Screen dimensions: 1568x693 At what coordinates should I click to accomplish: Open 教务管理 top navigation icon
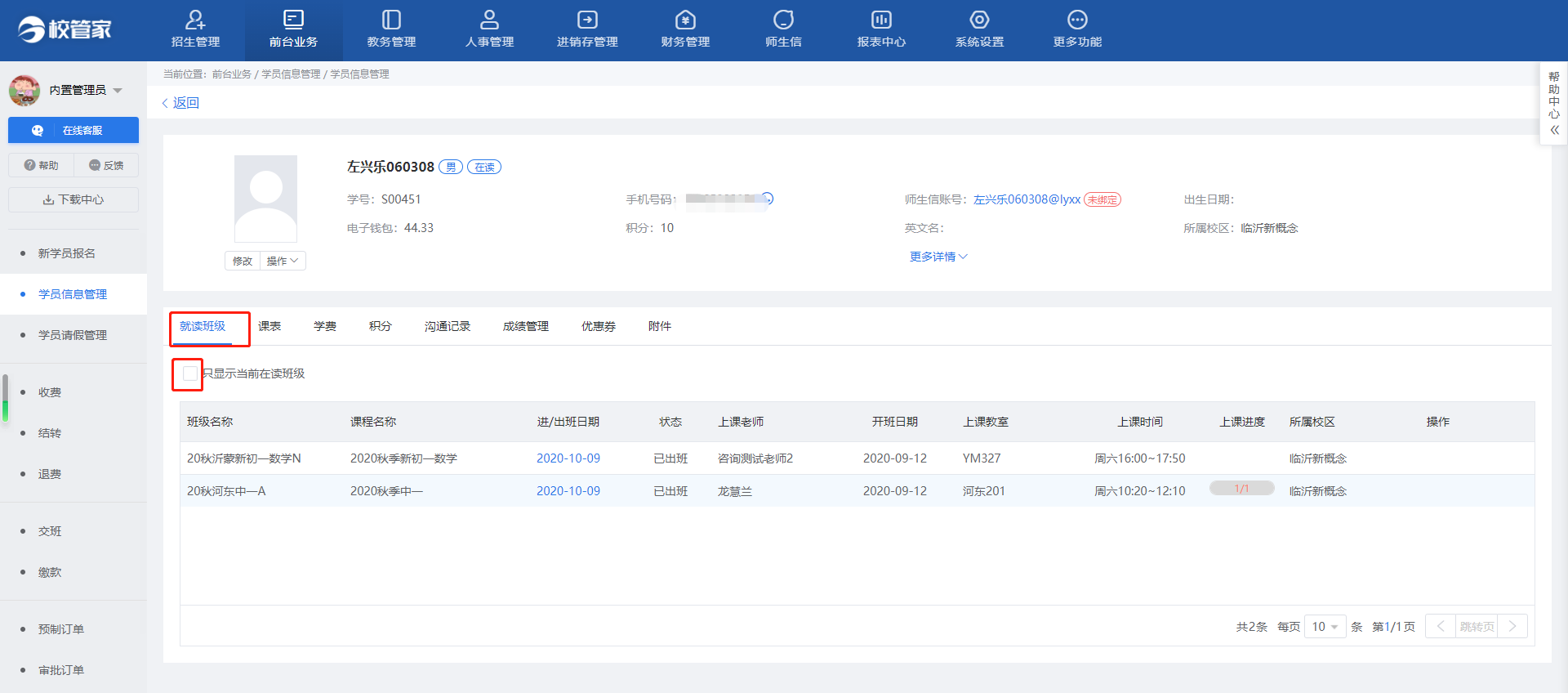click(391, 20)
